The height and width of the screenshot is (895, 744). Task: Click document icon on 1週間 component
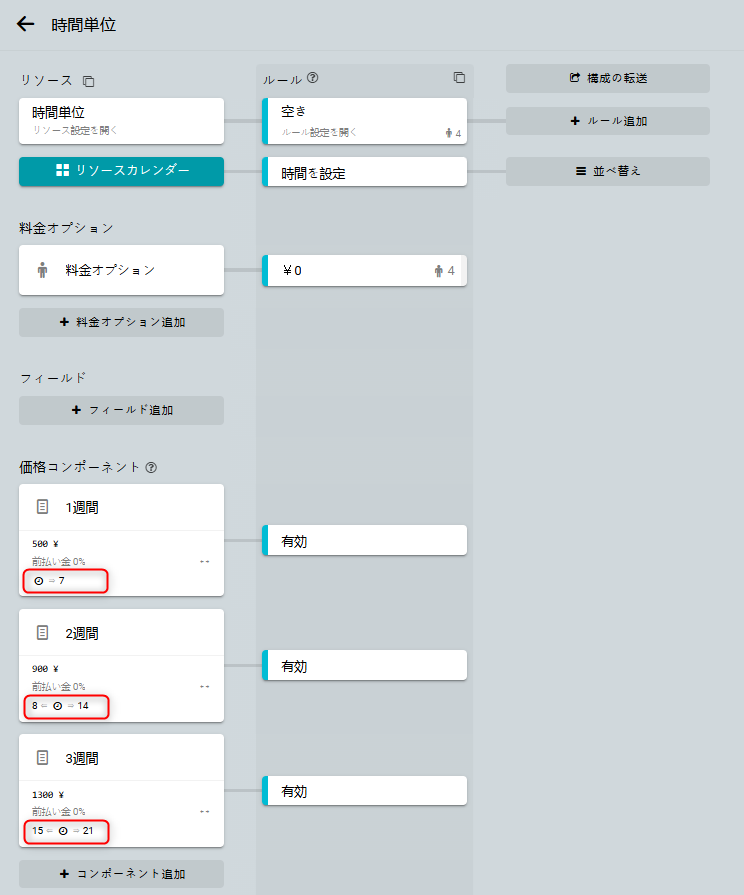pos(42,507)
